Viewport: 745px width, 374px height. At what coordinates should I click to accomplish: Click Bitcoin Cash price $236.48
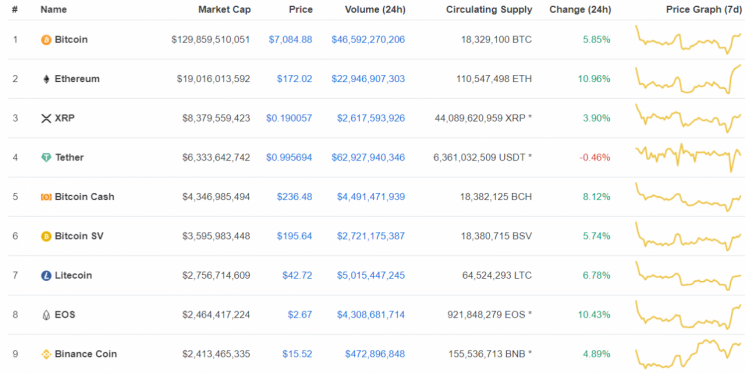coord(295,197)
